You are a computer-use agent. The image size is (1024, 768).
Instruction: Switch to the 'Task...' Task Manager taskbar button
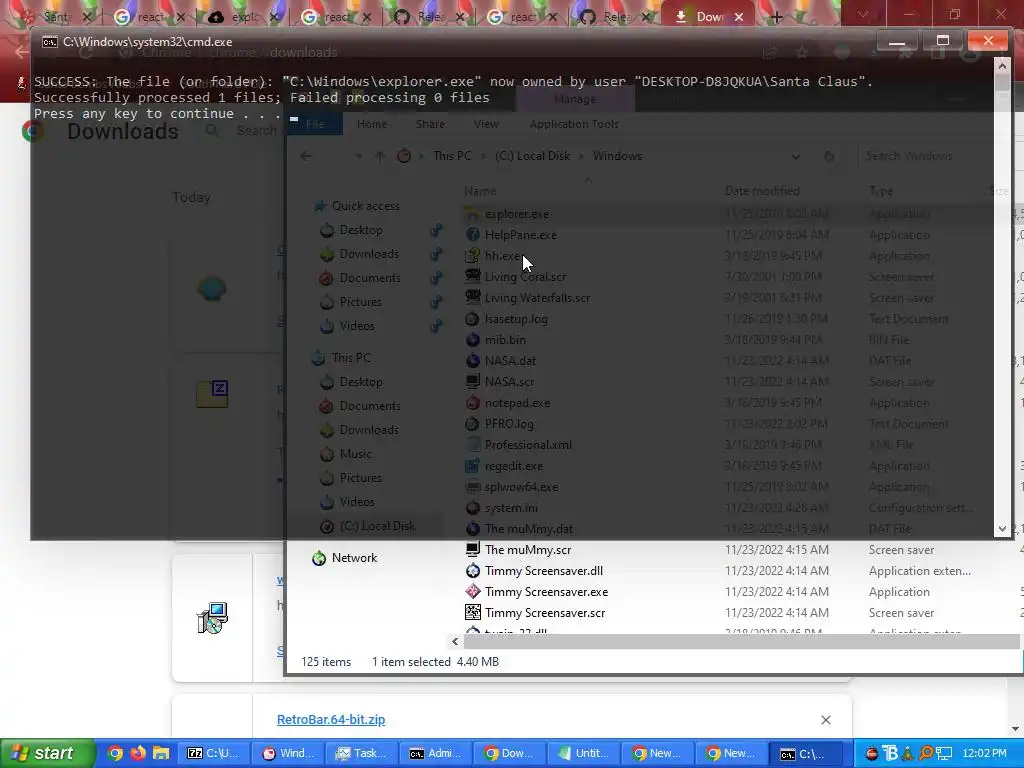click(361, 754)
